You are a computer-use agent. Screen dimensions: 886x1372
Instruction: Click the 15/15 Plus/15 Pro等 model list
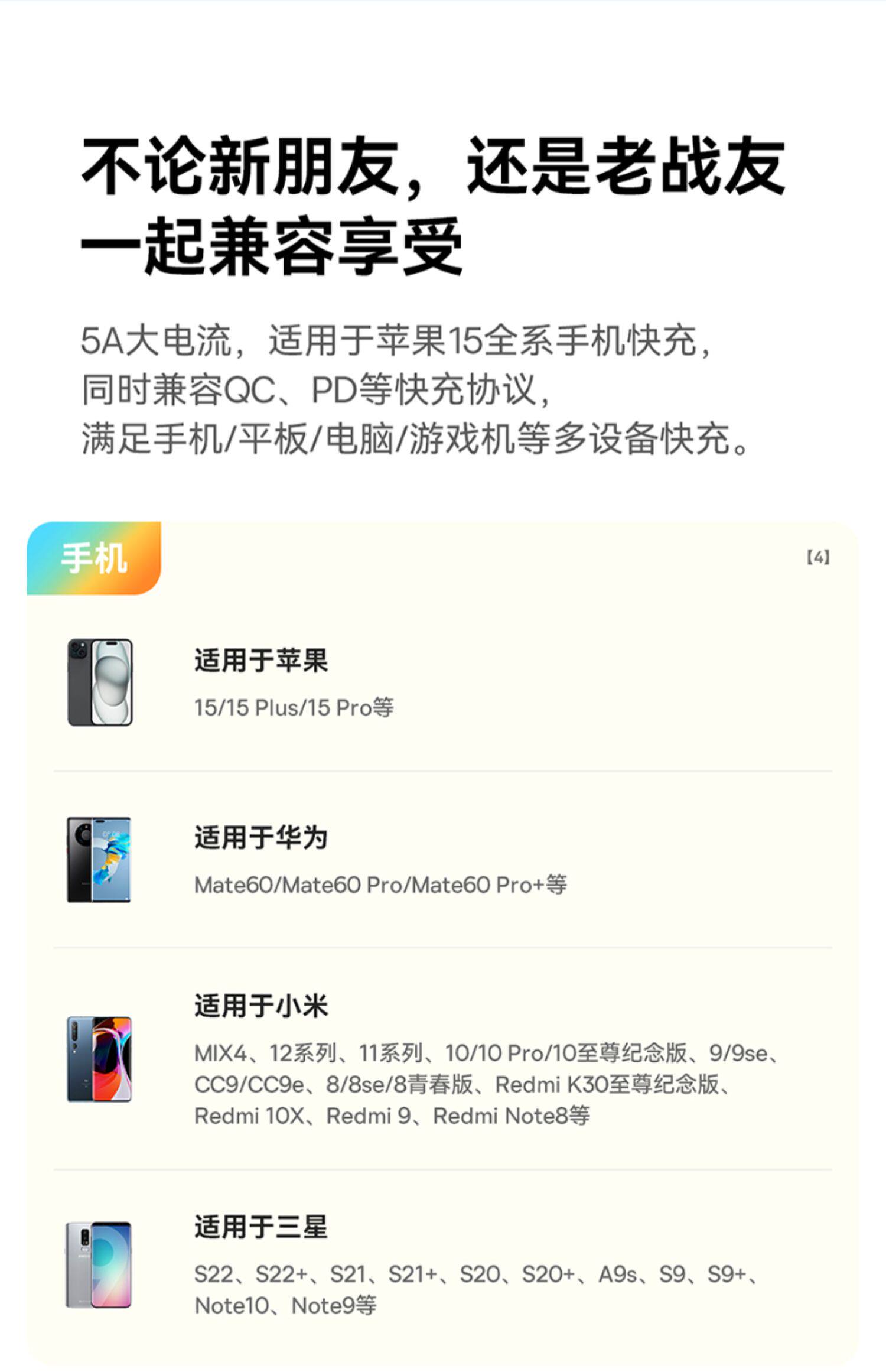(x=294, y=707)
